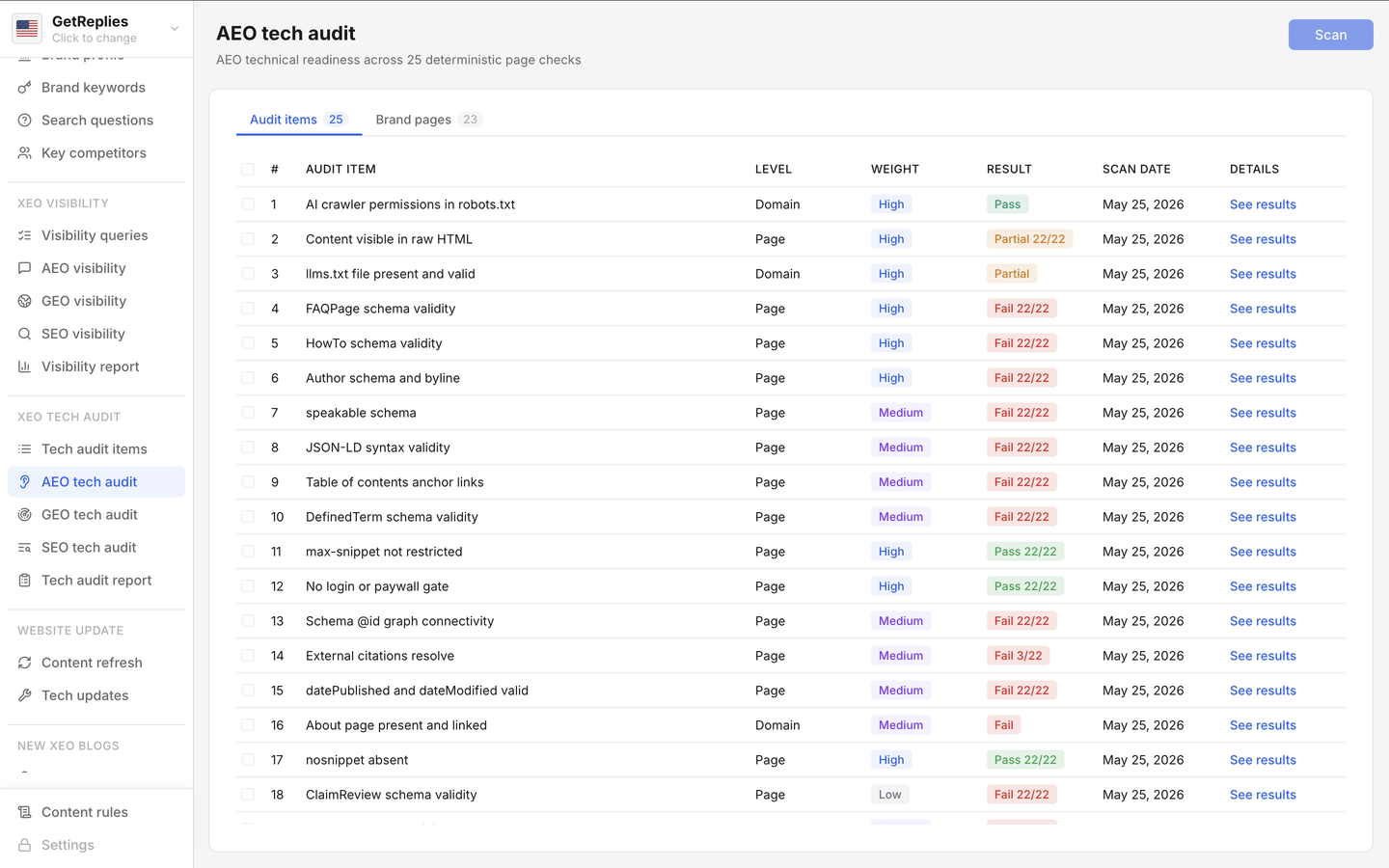Viewport: 1389px width, 868px height.
Task: Check the JSON-LD syntax validity checkbox
Action: (248, 448)
